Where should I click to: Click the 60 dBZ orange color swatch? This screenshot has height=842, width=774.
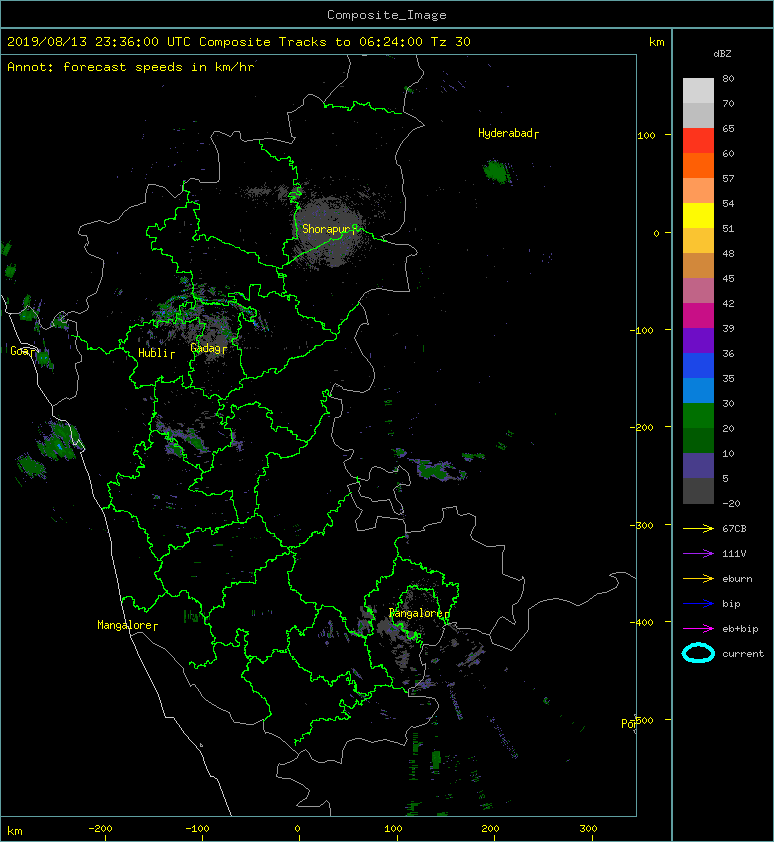tap(698, 166)
